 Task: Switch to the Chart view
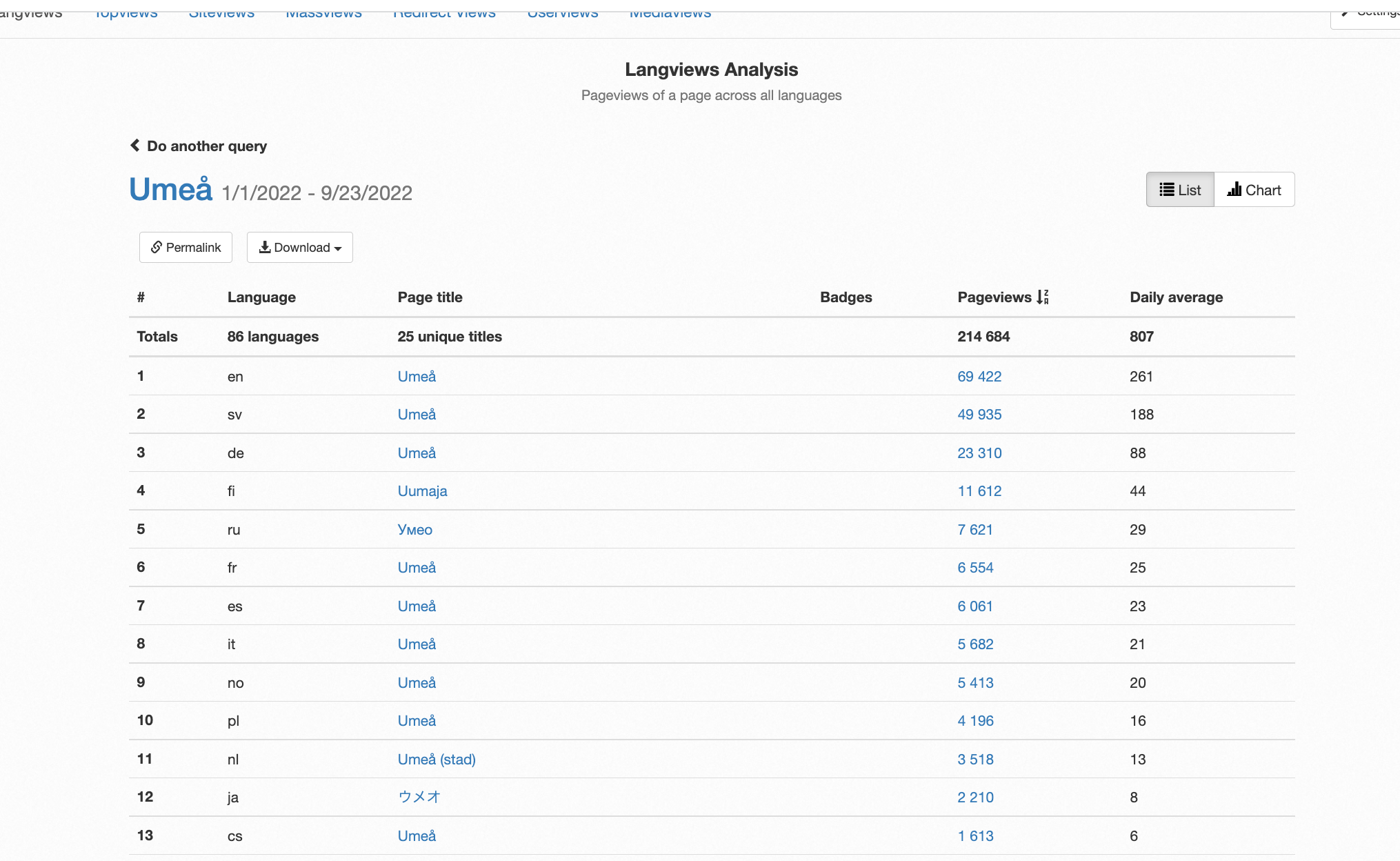point(1254,190)
